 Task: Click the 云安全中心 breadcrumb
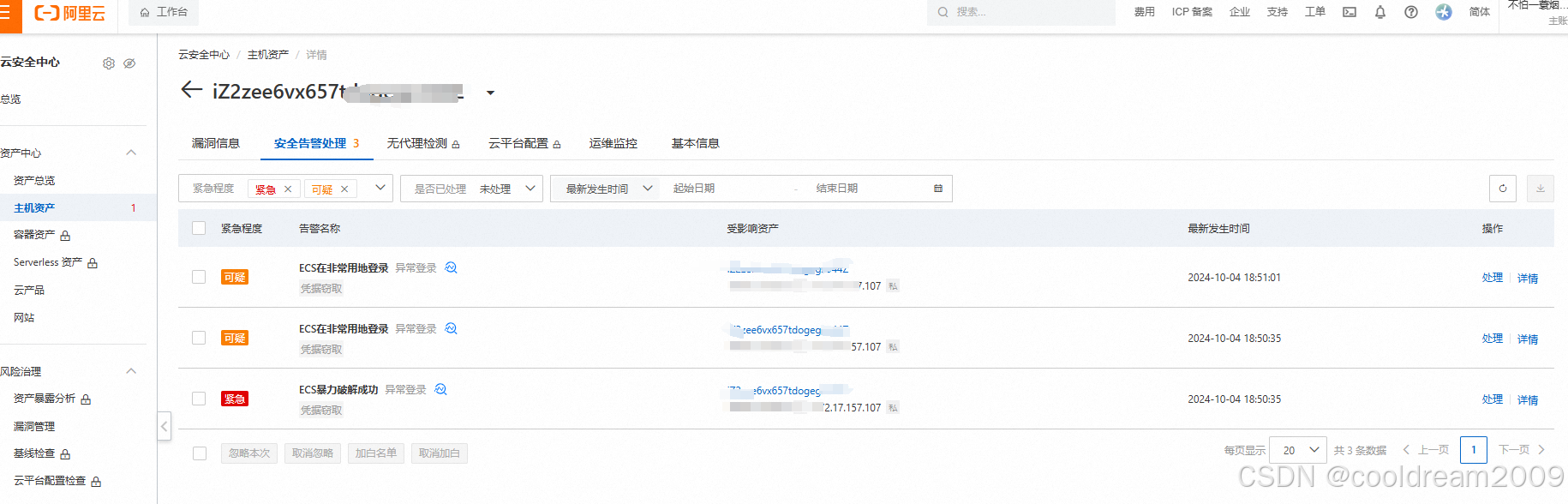click(x=204, y=55)
